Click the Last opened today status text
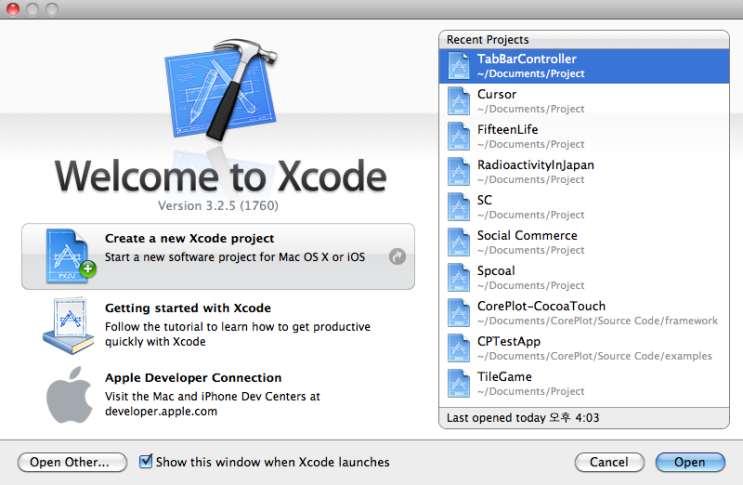The width and height of the screenshot is (743, 485). click(523, 418)
